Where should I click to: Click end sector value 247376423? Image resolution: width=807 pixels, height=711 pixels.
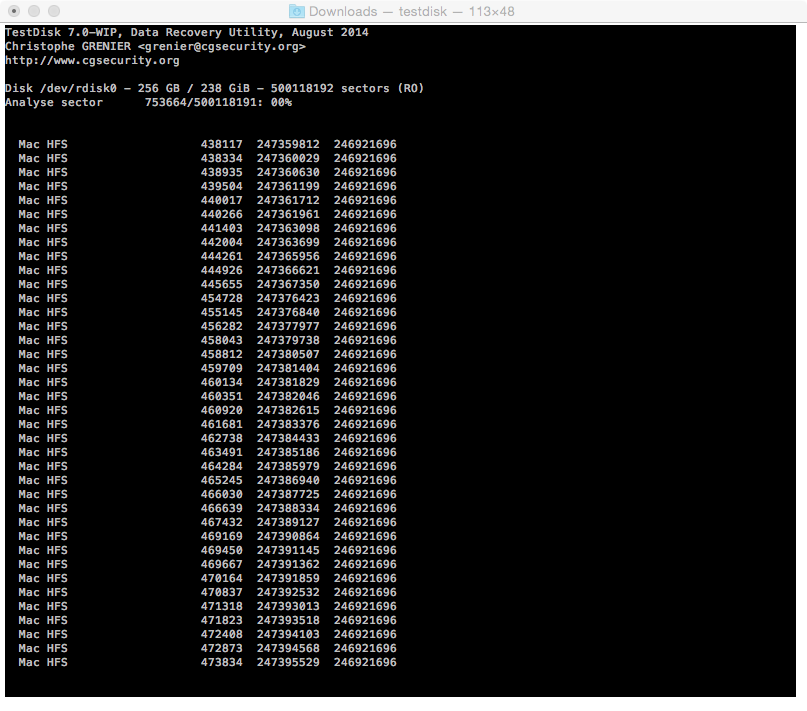pos(288,298)
